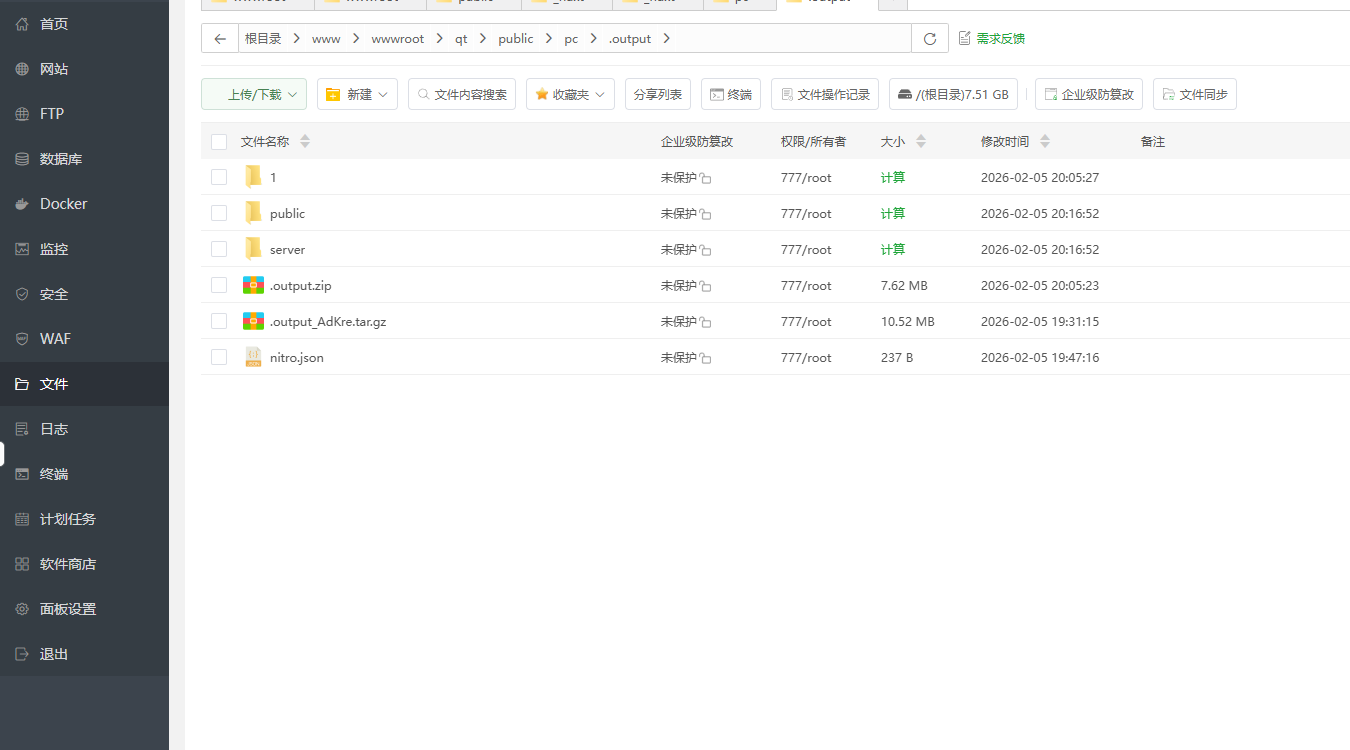
Task: Open the 新建 dropdown menu
Action: (x=358, y=95)
